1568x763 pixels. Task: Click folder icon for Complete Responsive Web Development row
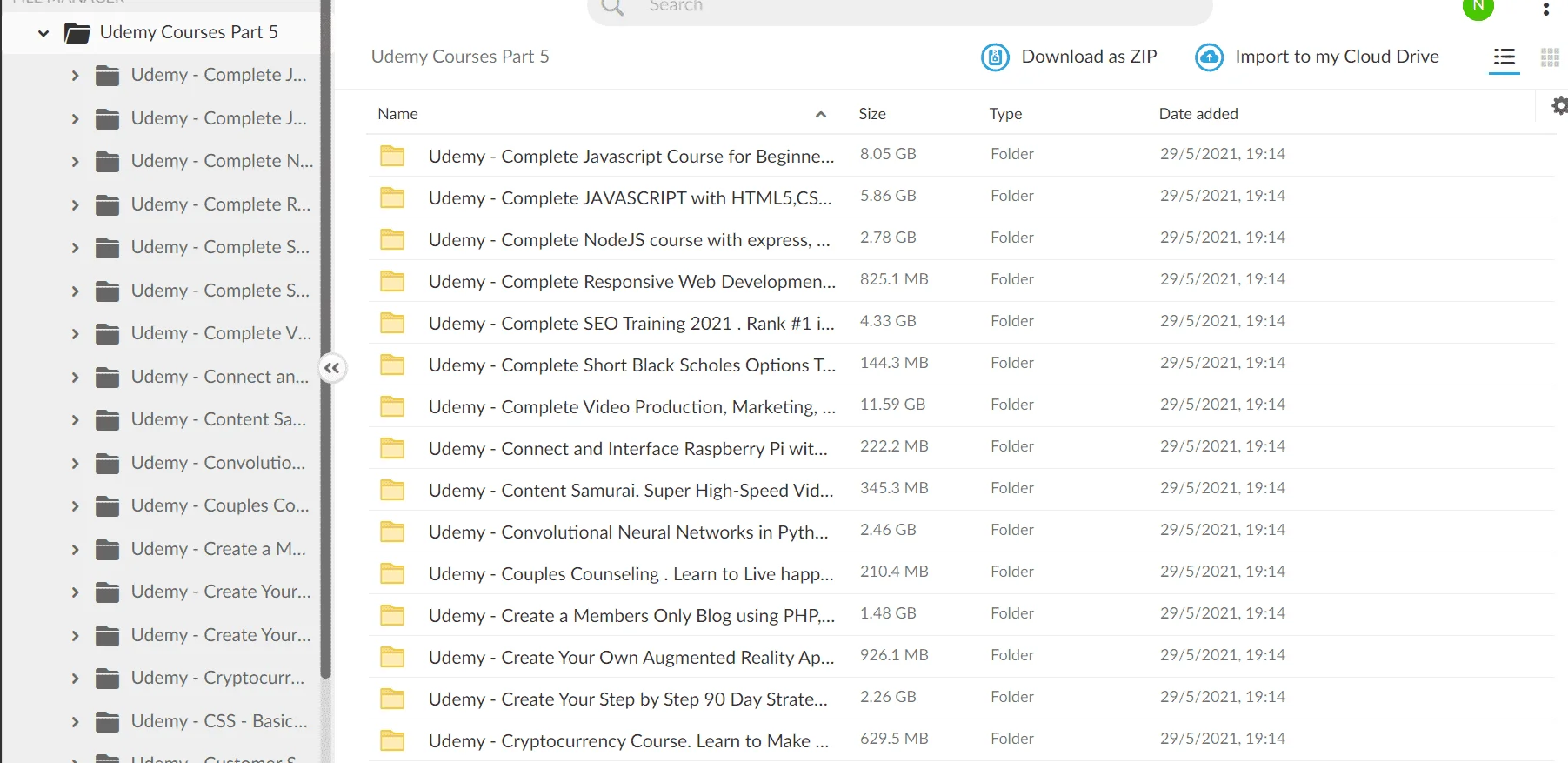(x=392, y=281)
